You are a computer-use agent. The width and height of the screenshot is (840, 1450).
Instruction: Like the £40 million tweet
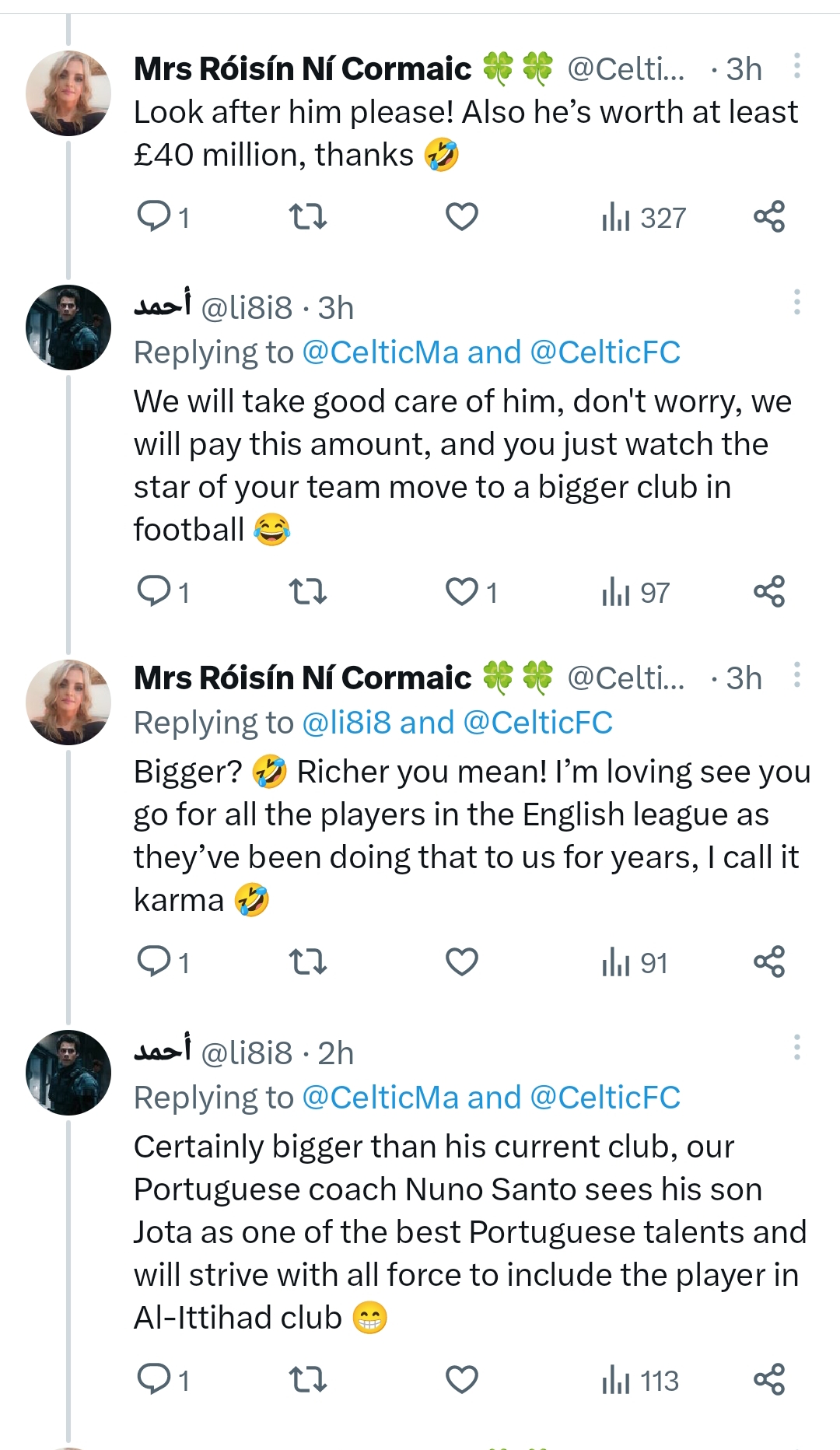(461, 216)
